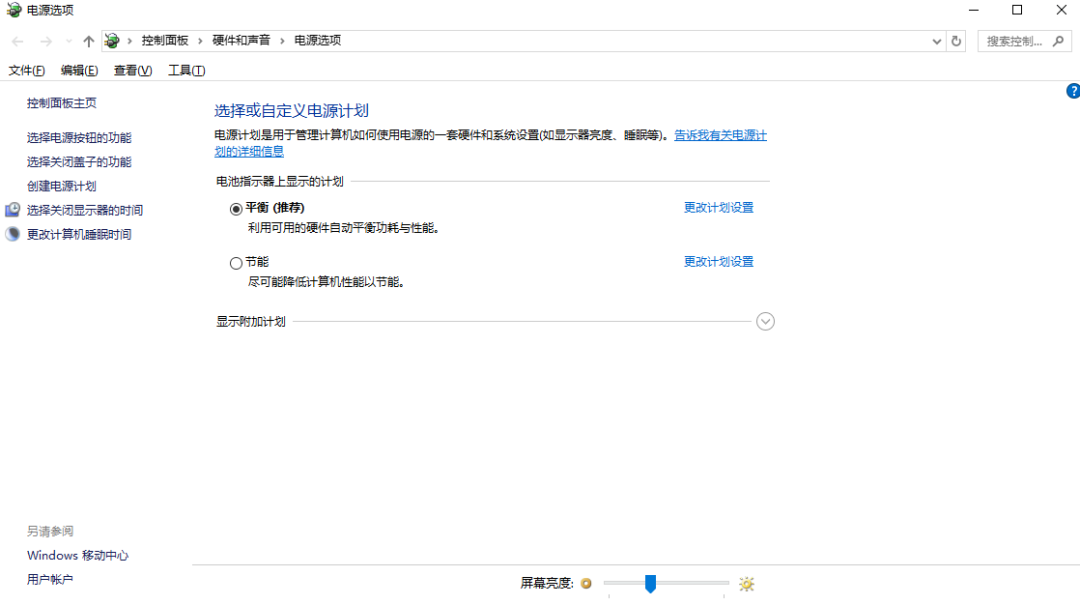Open help via the question mark icon
This screenshot has height=605, width=1080.
point(1073,90)
